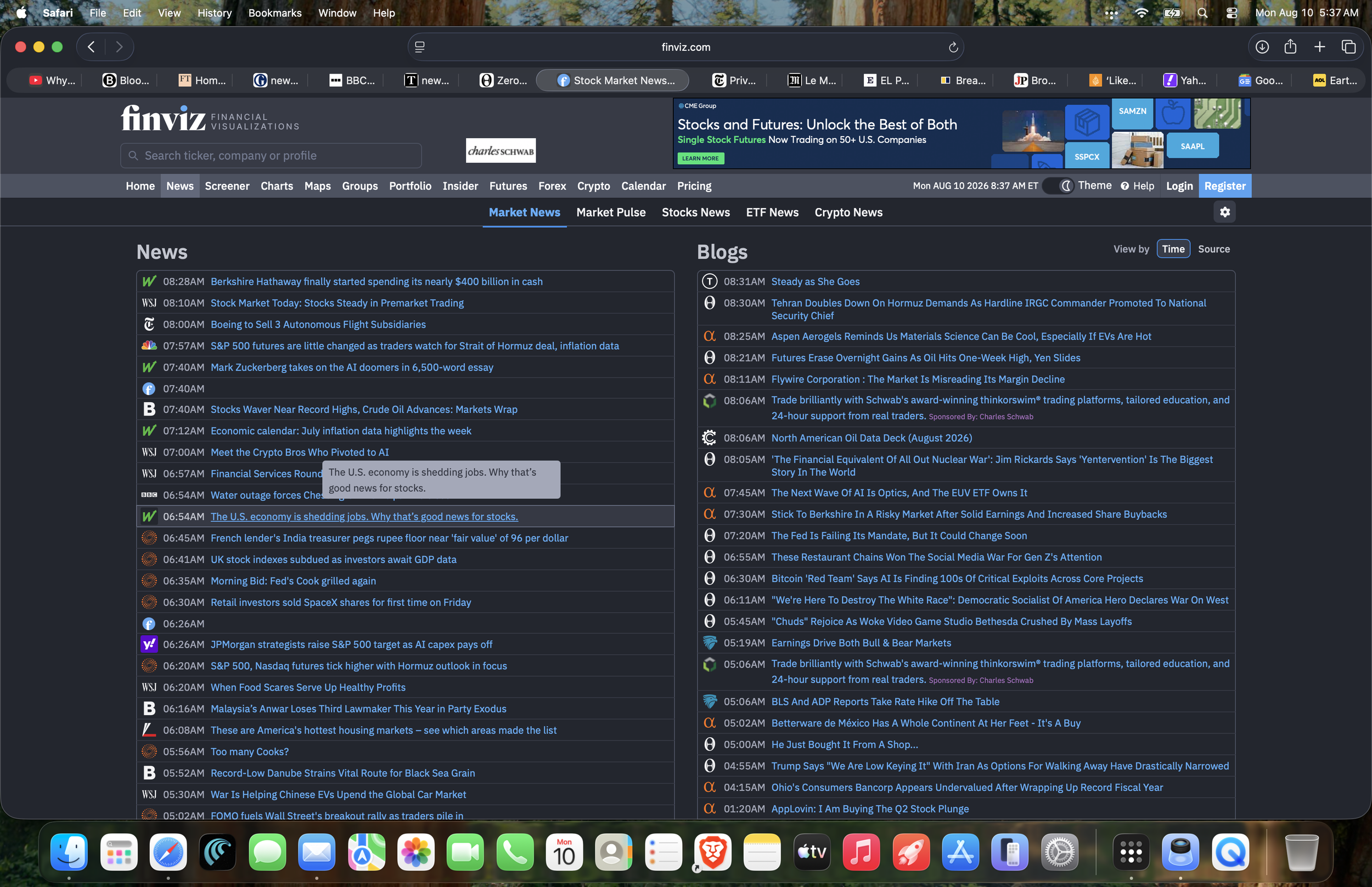
Task: Go back using Safari's back arrow
Action: (91, 47)
